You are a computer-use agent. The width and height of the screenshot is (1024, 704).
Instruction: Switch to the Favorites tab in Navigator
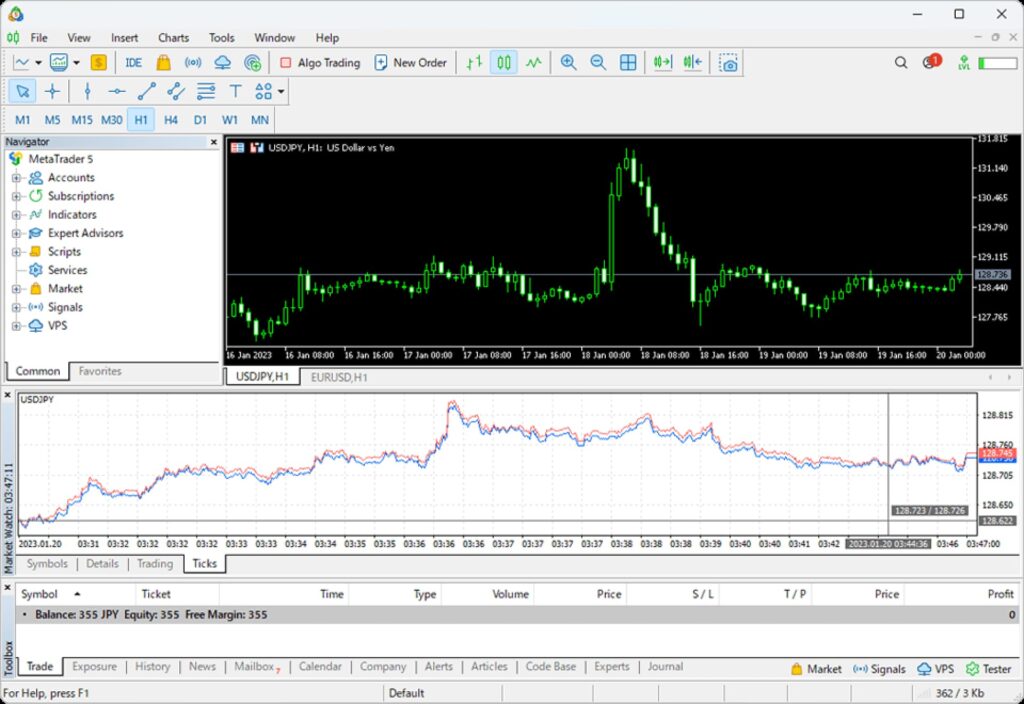100,371
